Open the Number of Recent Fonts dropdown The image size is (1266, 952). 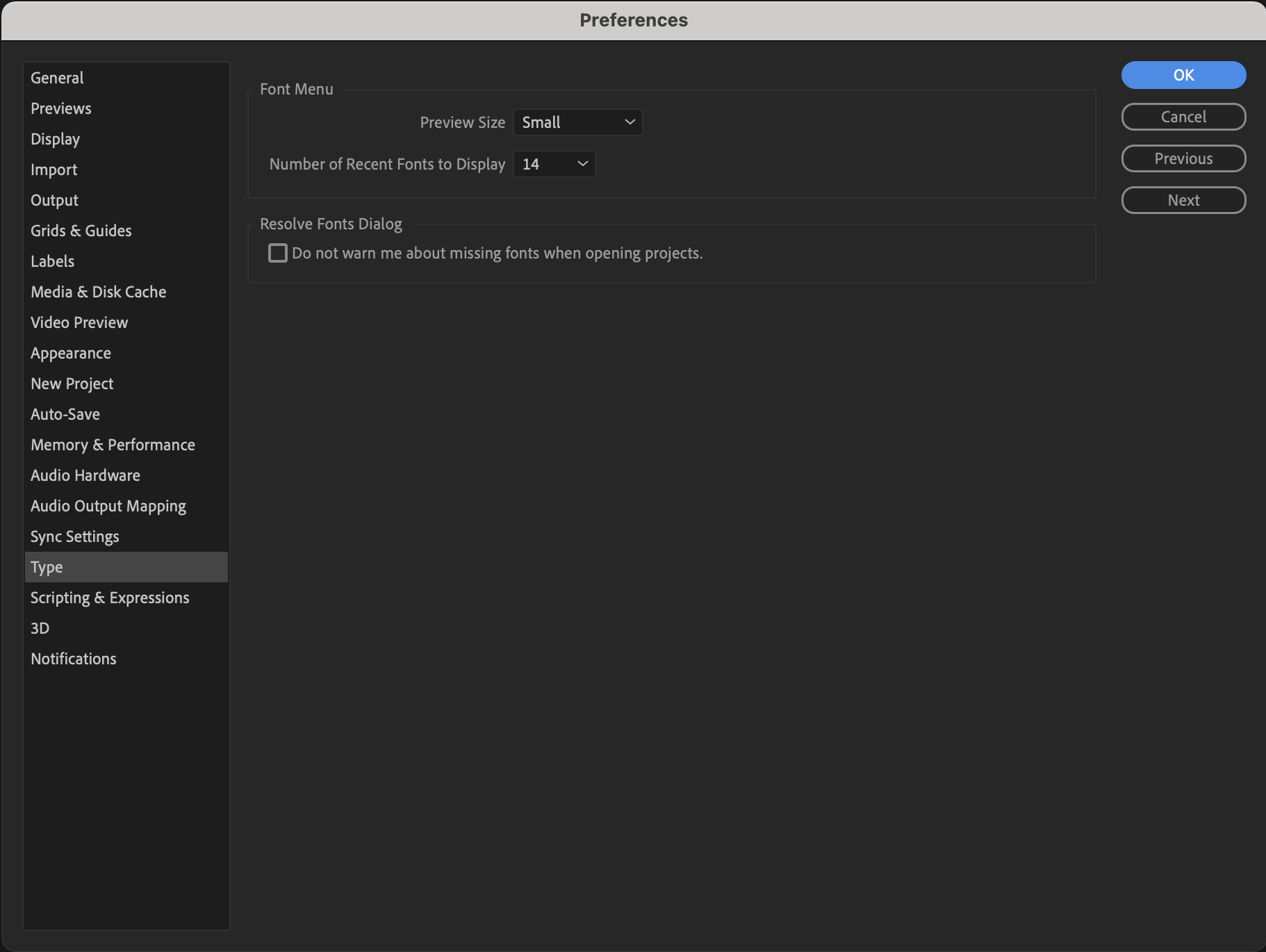[554, 164]
